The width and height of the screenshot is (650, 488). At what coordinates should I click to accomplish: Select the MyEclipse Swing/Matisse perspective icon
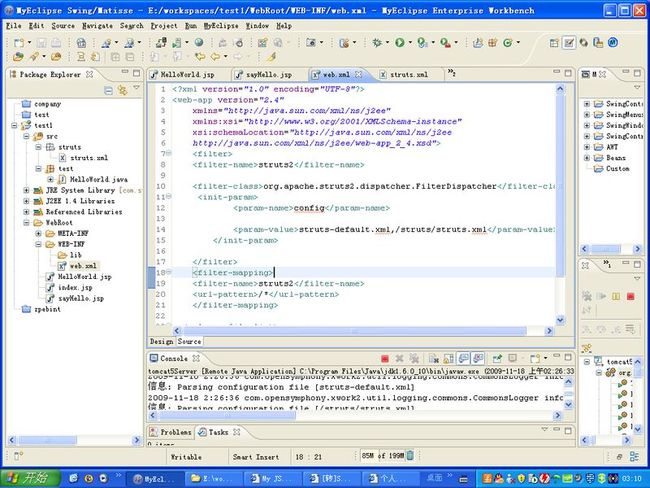coord(569,43)
